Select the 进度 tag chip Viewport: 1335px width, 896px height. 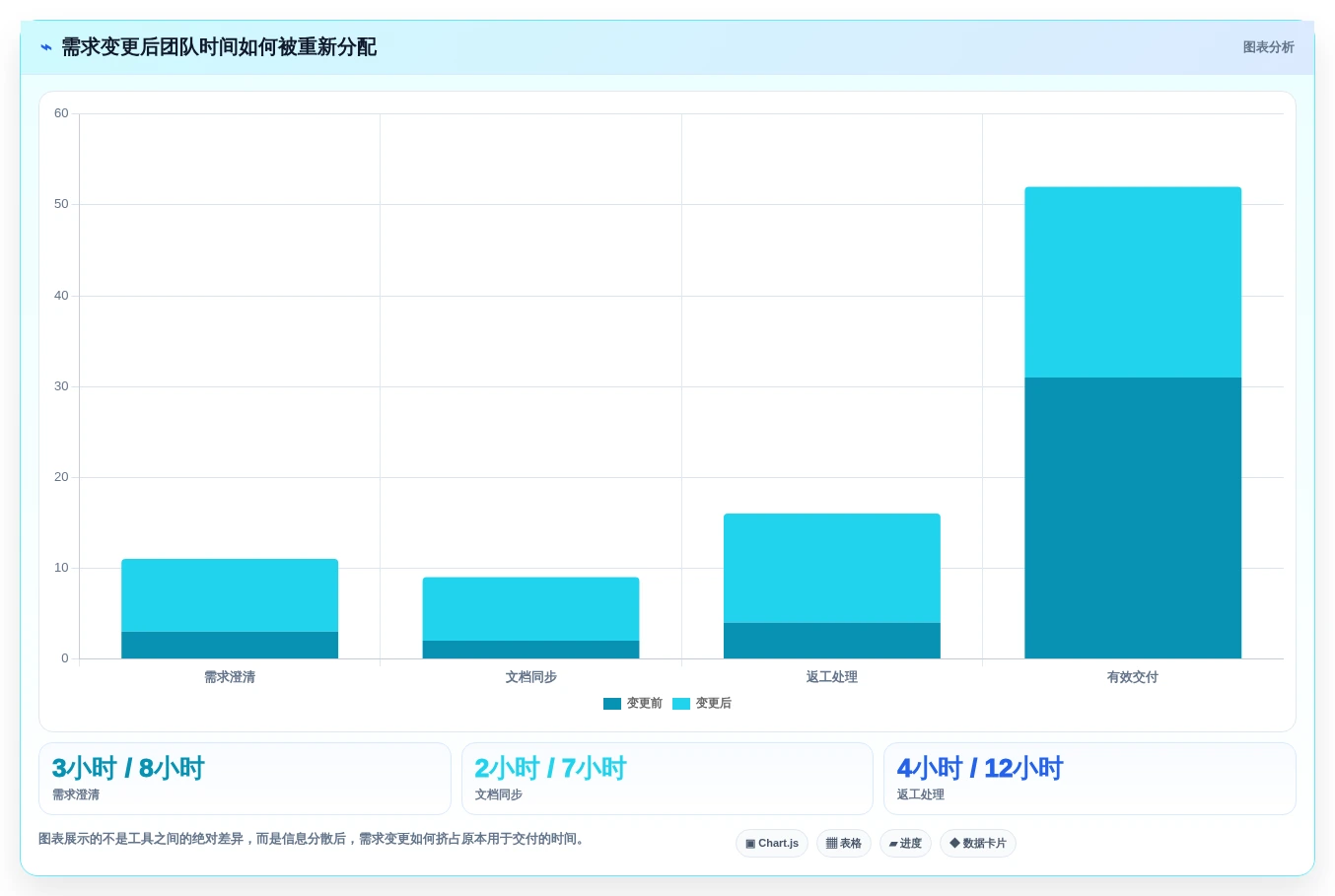tap(905, 844)
